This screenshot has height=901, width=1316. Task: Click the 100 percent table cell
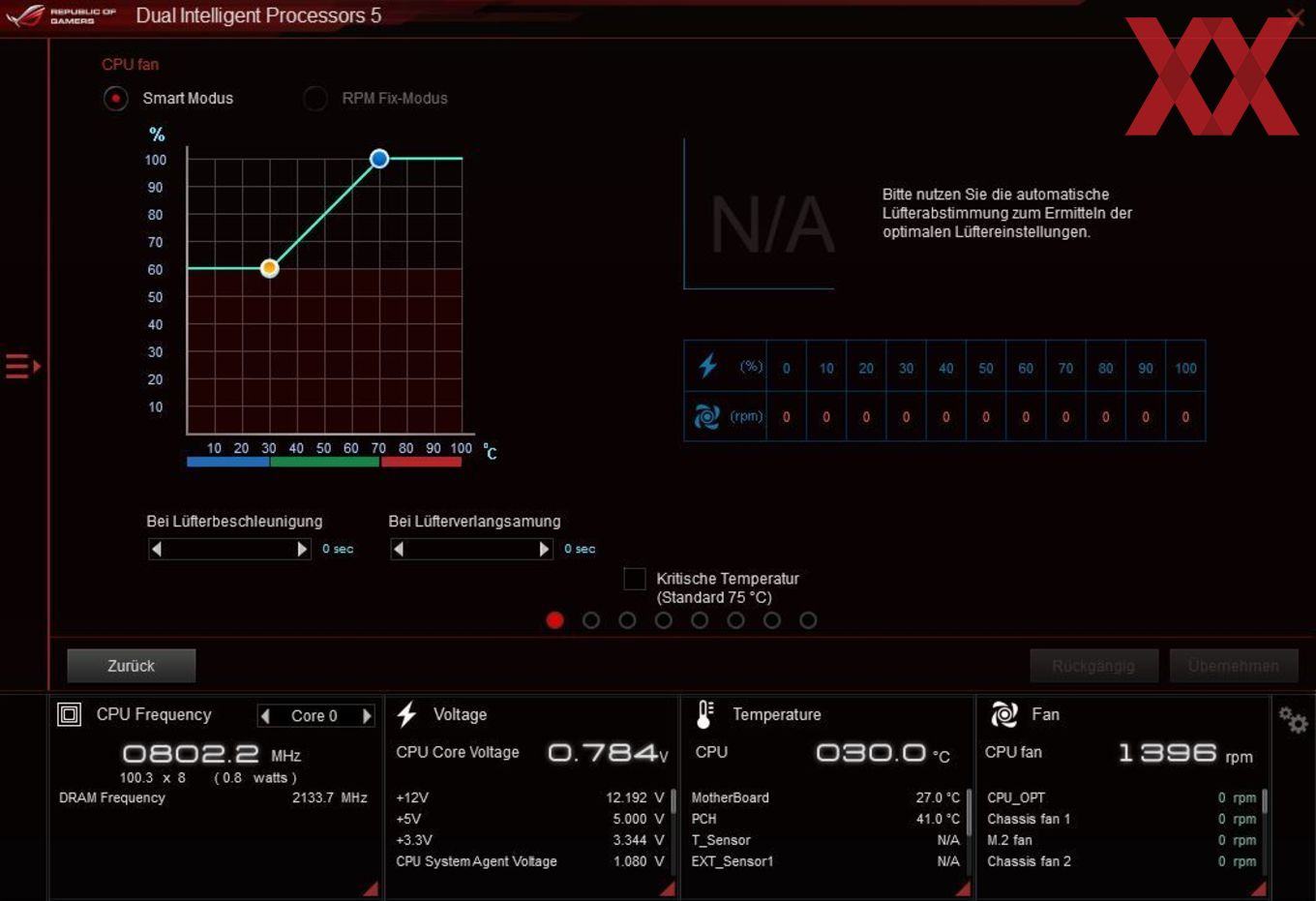[1185, 368]
